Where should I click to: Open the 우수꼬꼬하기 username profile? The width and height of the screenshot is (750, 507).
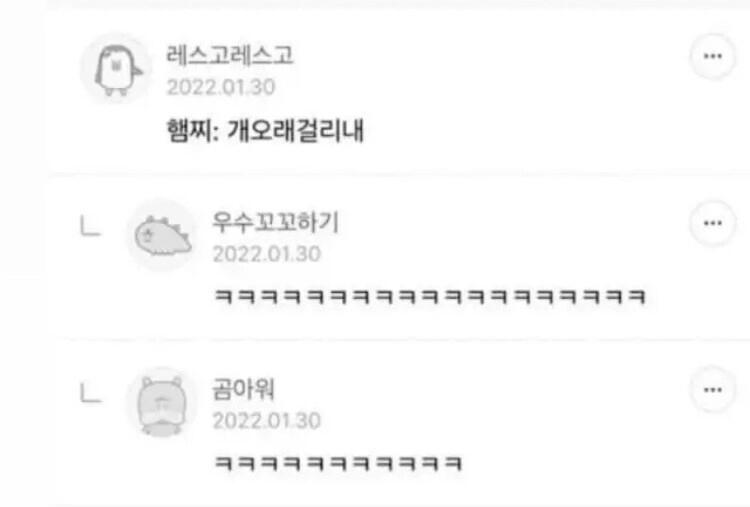tap(276, 222)
